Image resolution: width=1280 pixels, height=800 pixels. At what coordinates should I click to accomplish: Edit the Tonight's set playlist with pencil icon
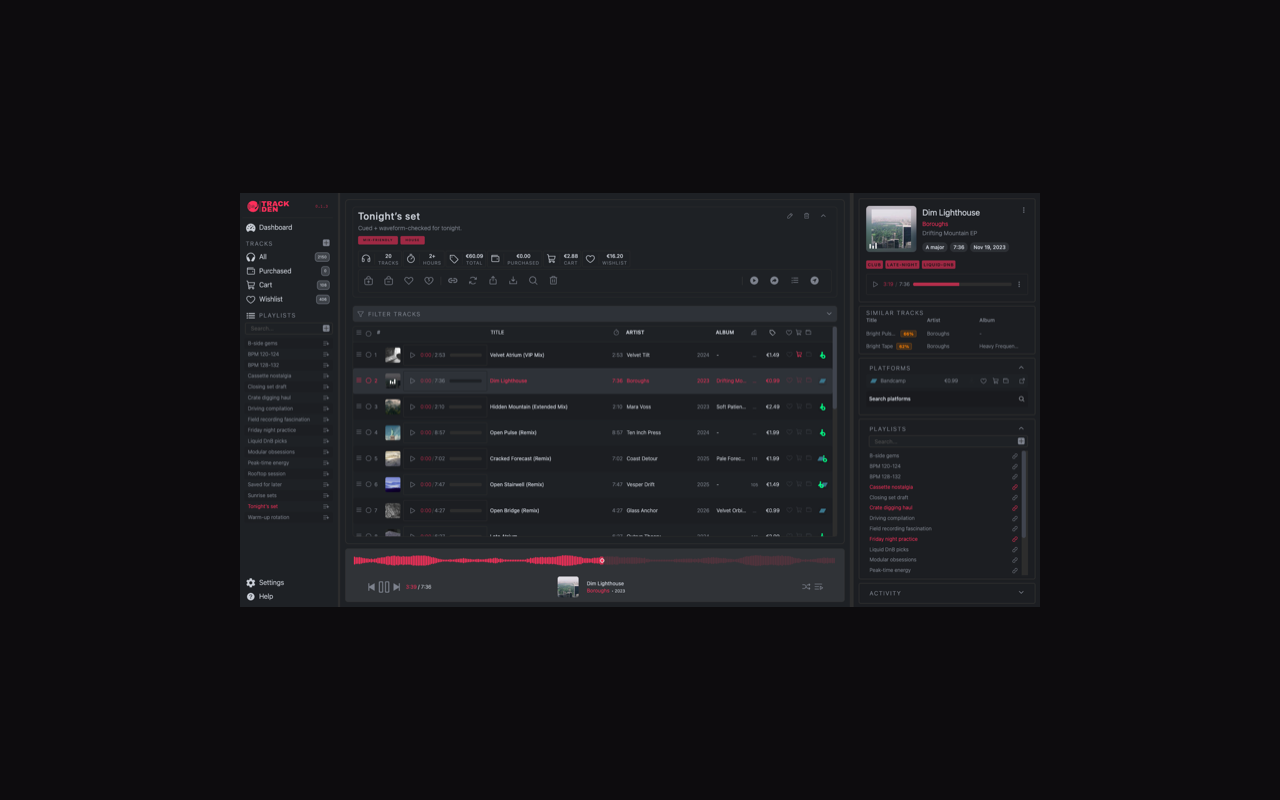[790, 216]
